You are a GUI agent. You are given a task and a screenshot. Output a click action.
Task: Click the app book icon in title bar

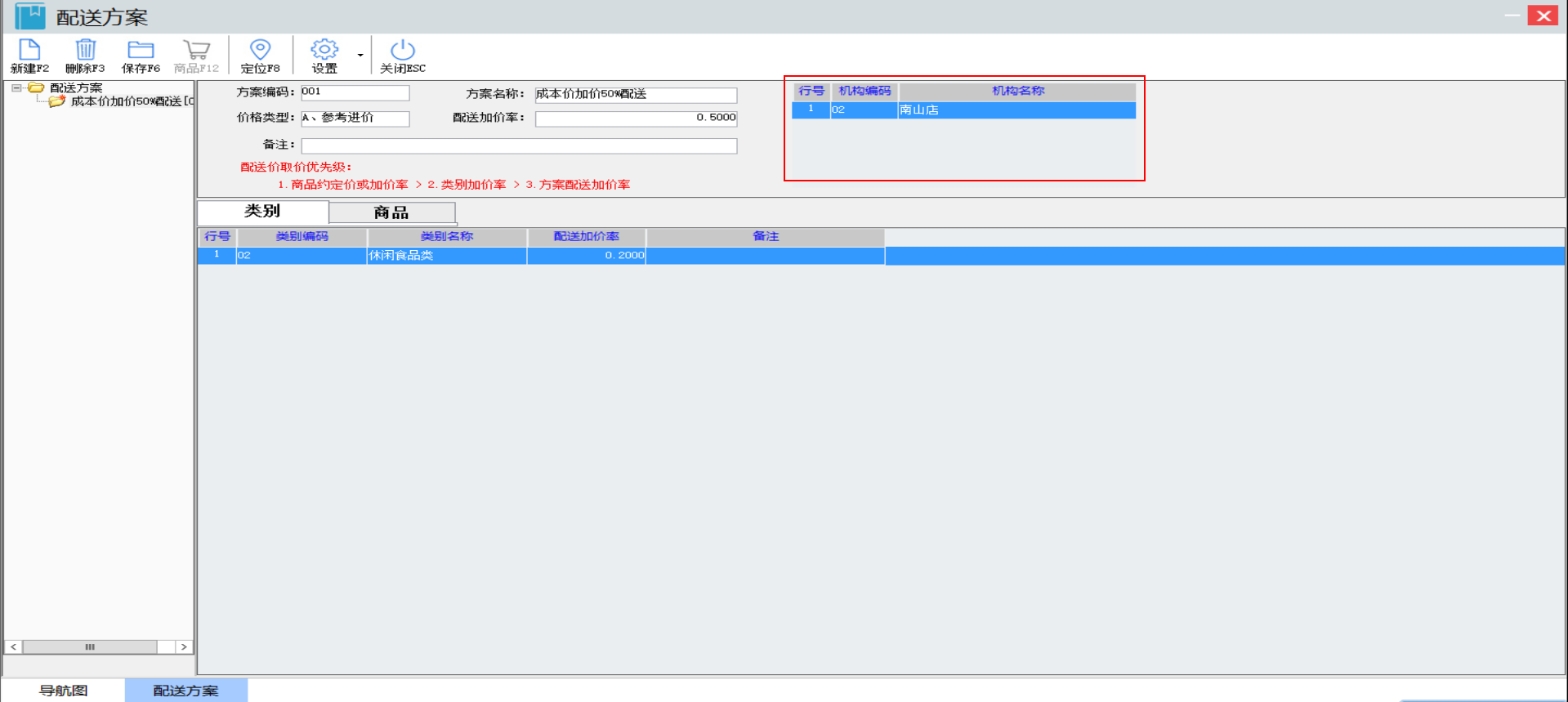tap(30, 16)
